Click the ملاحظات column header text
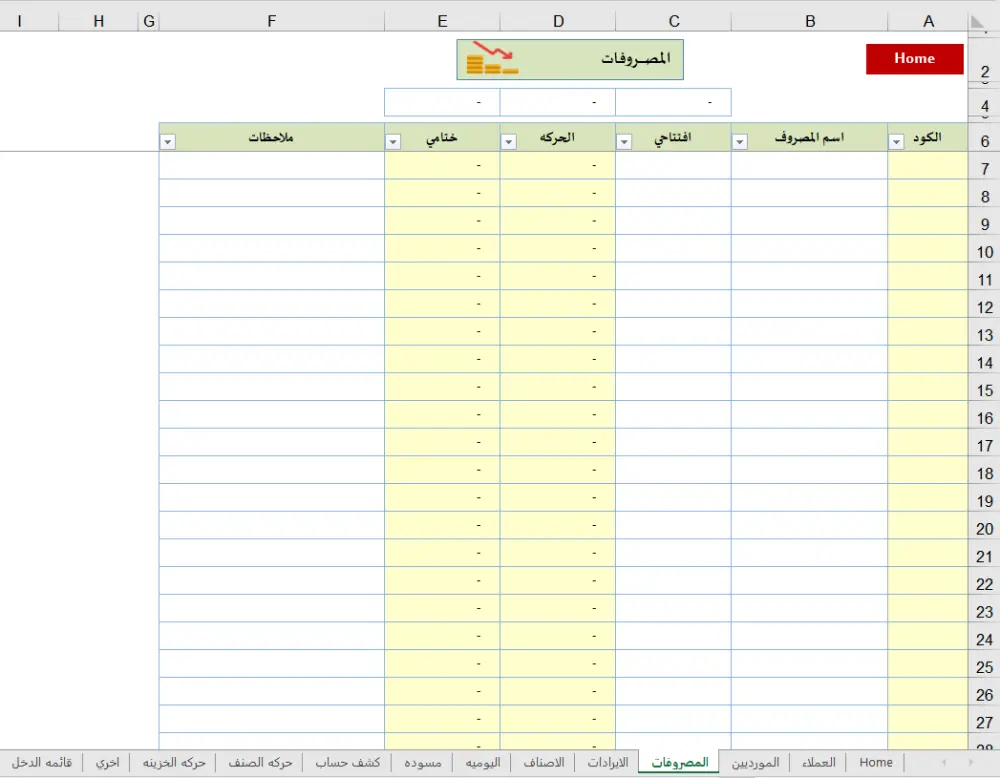This screenshot has height=778, width=1000. click(271, 137)
